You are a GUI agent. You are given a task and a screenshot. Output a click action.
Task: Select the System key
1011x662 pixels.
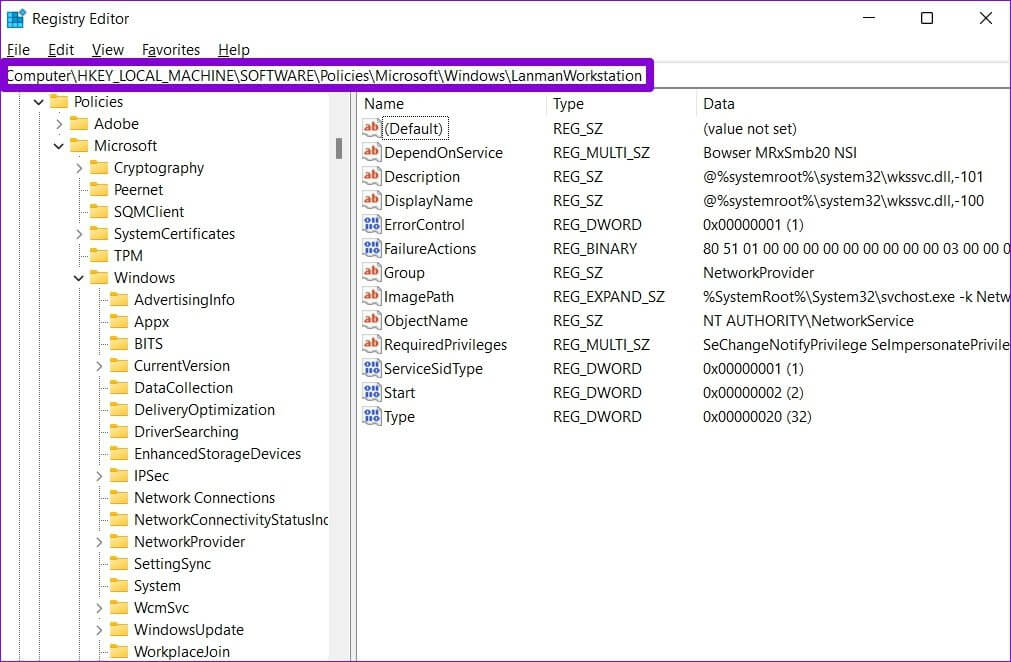157,585
